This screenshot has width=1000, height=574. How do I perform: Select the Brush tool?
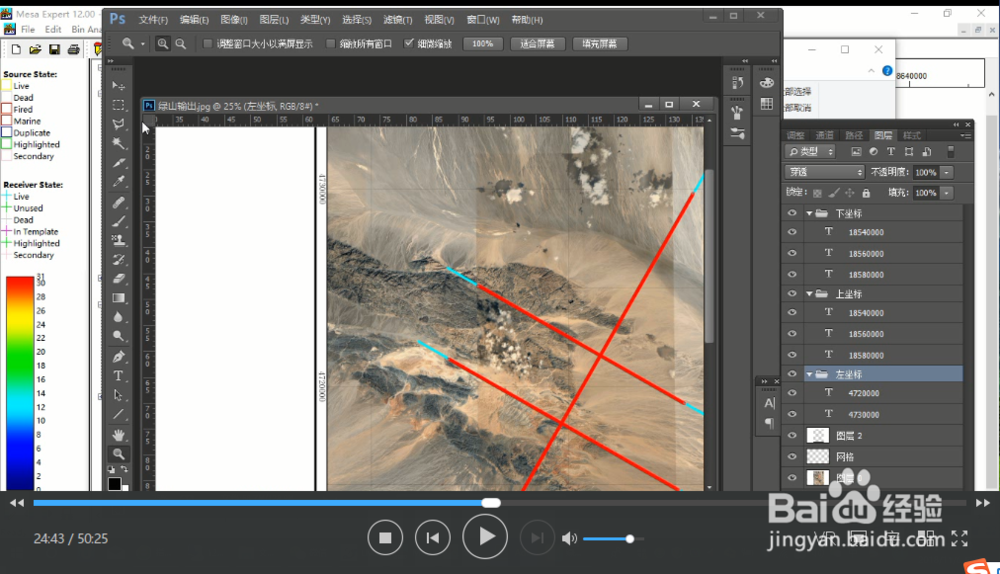click(x=119, y=221)
